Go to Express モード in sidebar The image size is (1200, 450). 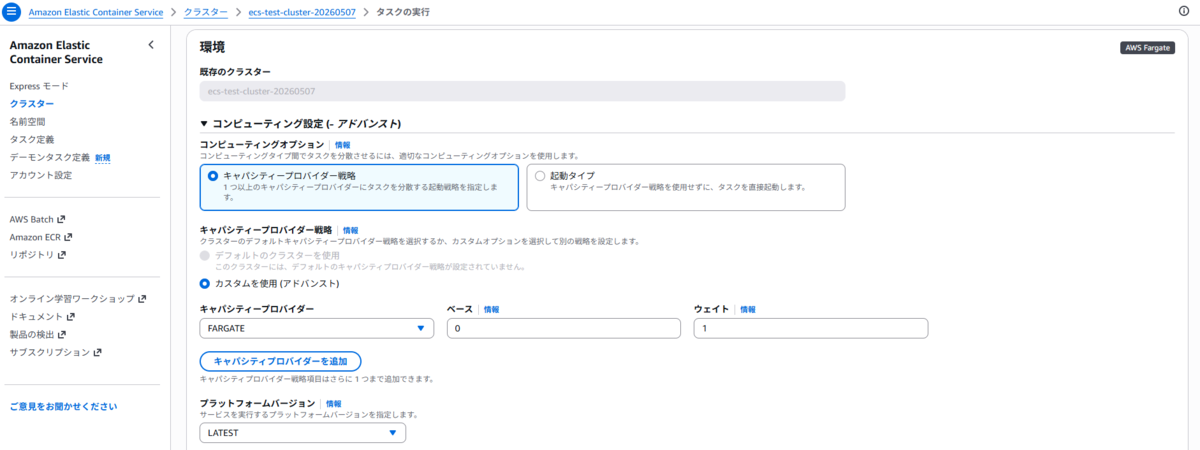39,86
